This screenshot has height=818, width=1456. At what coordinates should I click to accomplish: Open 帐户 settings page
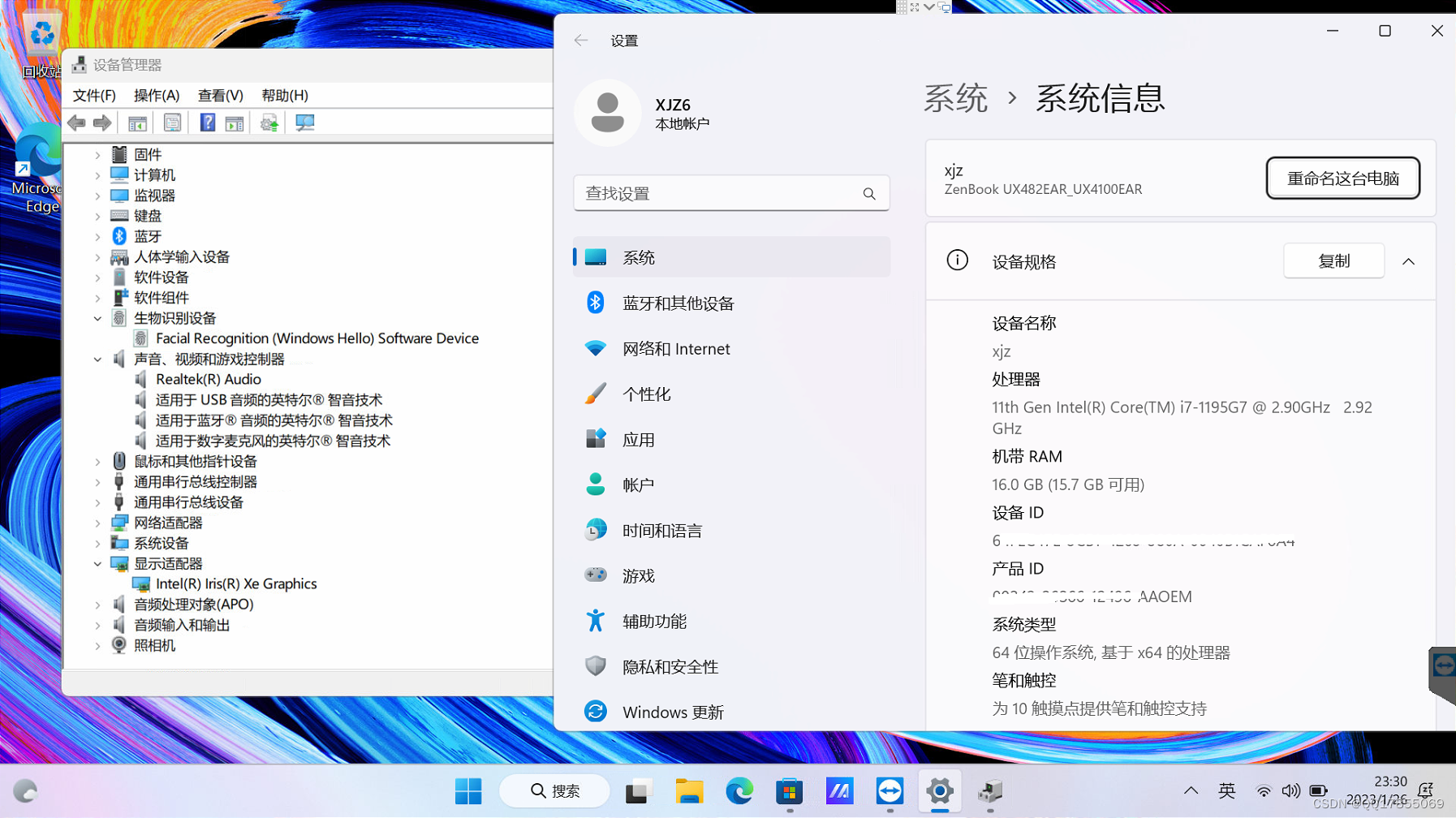pyautogui.click(x=731, y=484)
